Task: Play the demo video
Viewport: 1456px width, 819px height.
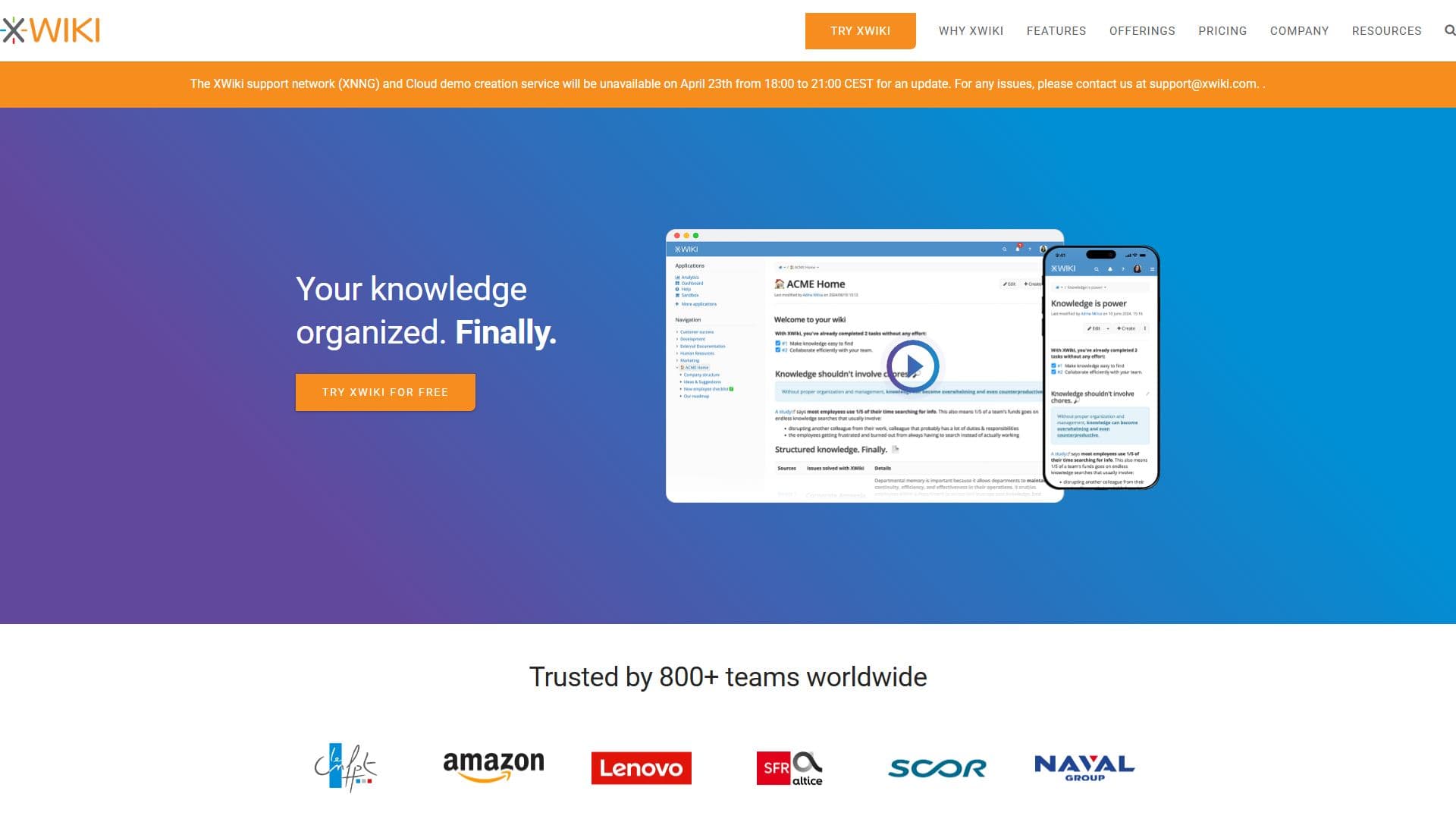Action: pos(913,366)
